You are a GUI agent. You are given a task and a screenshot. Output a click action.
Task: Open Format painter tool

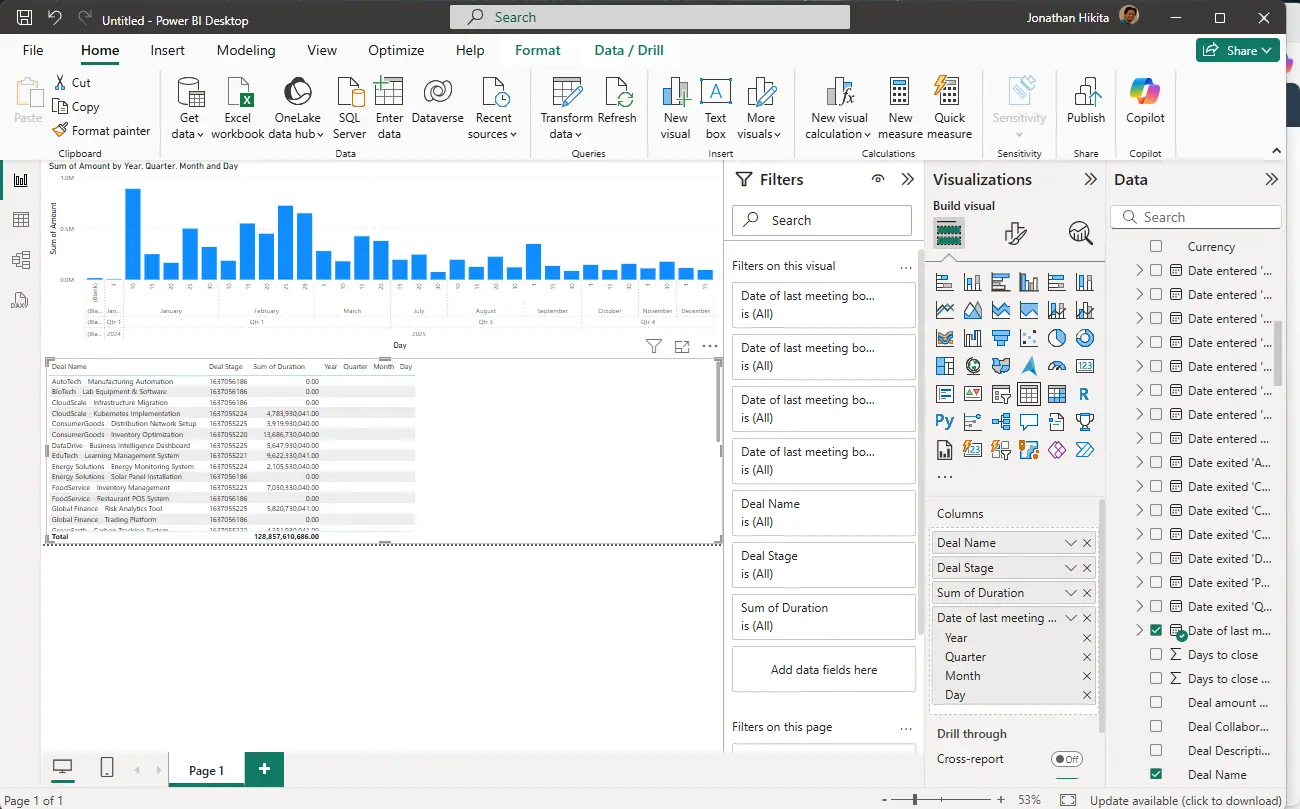101,130
